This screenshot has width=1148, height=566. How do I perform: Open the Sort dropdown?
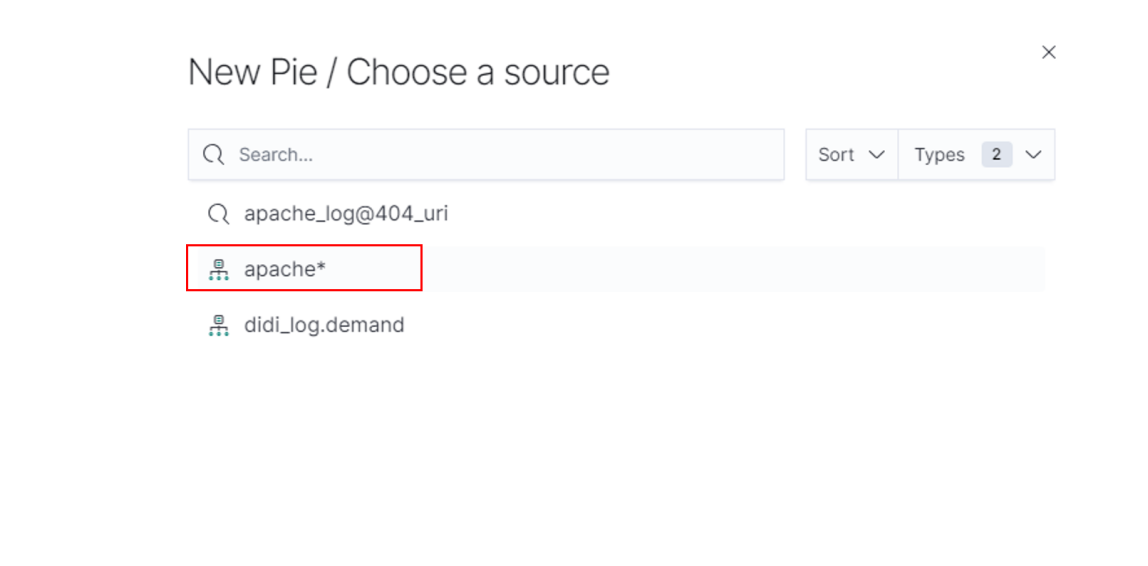851,155
